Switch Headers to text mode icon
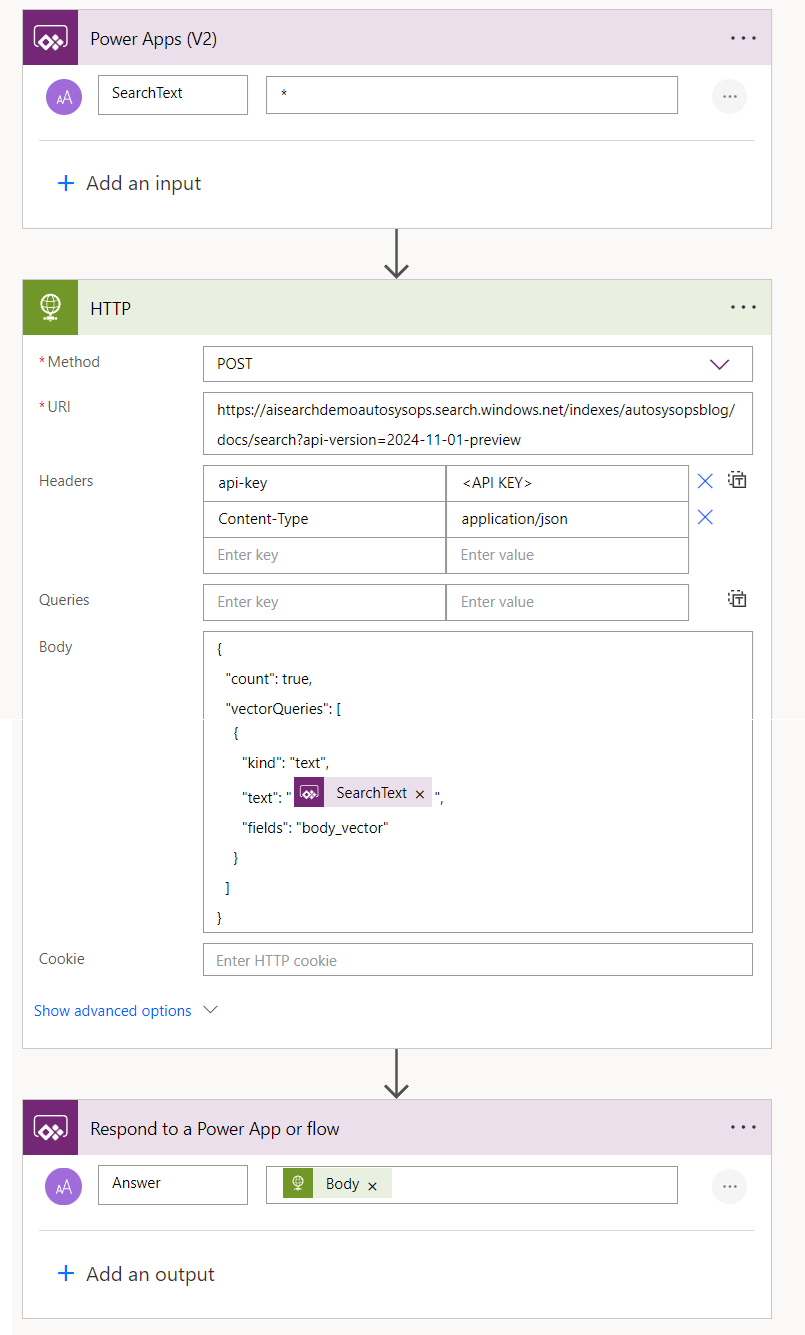This screenshot has height=1335, width=805. click(738, 480)
